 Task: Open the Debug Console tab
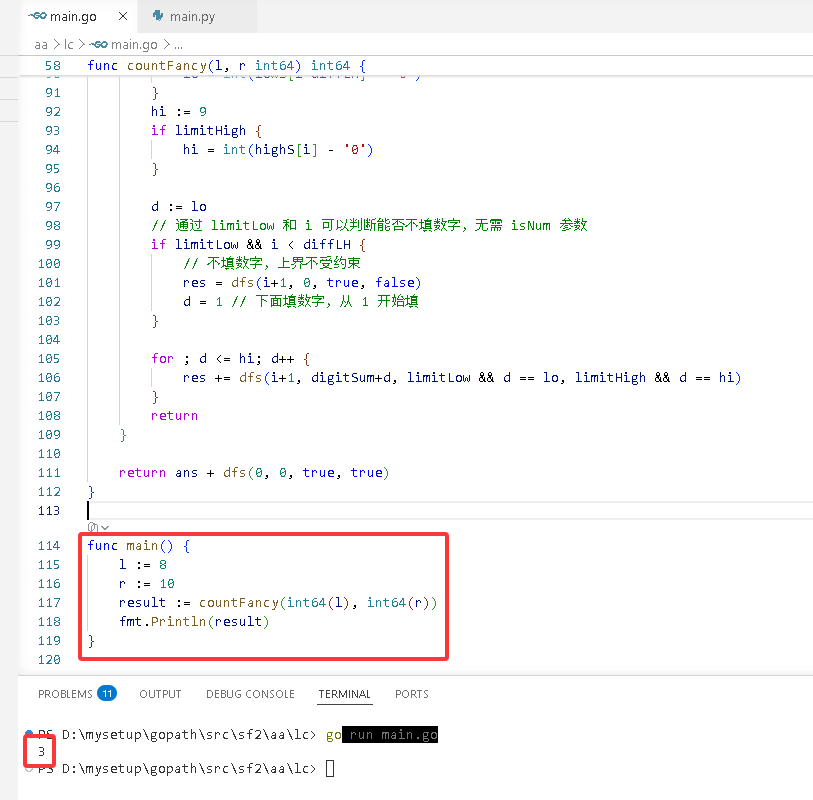[250, 694]
